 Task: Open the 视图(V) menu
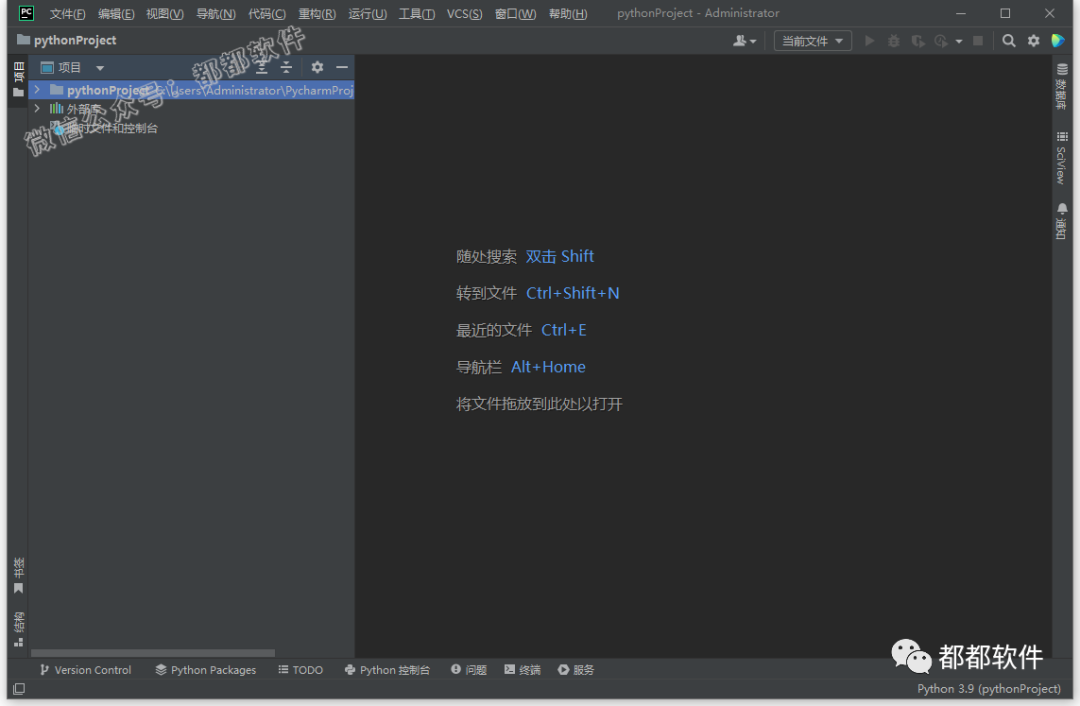(x=165, y=14)
